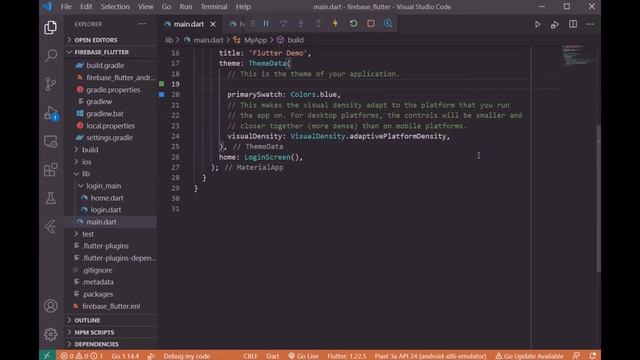Screen dimensions: 640x360
Task: Expand the OPEN EDITORS section
Action: coord(110,40)
